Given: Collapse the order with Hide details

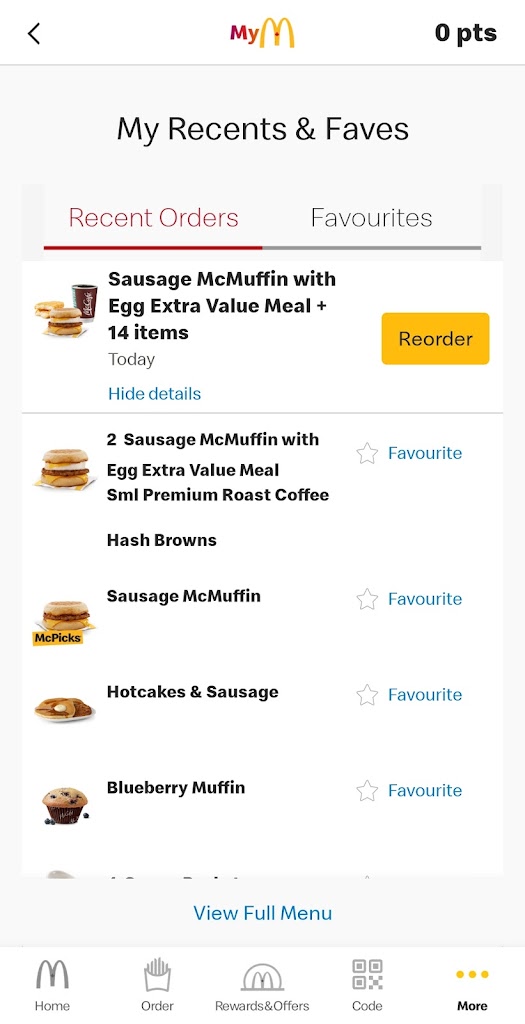Looking at the screenshot, I should (x=155, y=394).
